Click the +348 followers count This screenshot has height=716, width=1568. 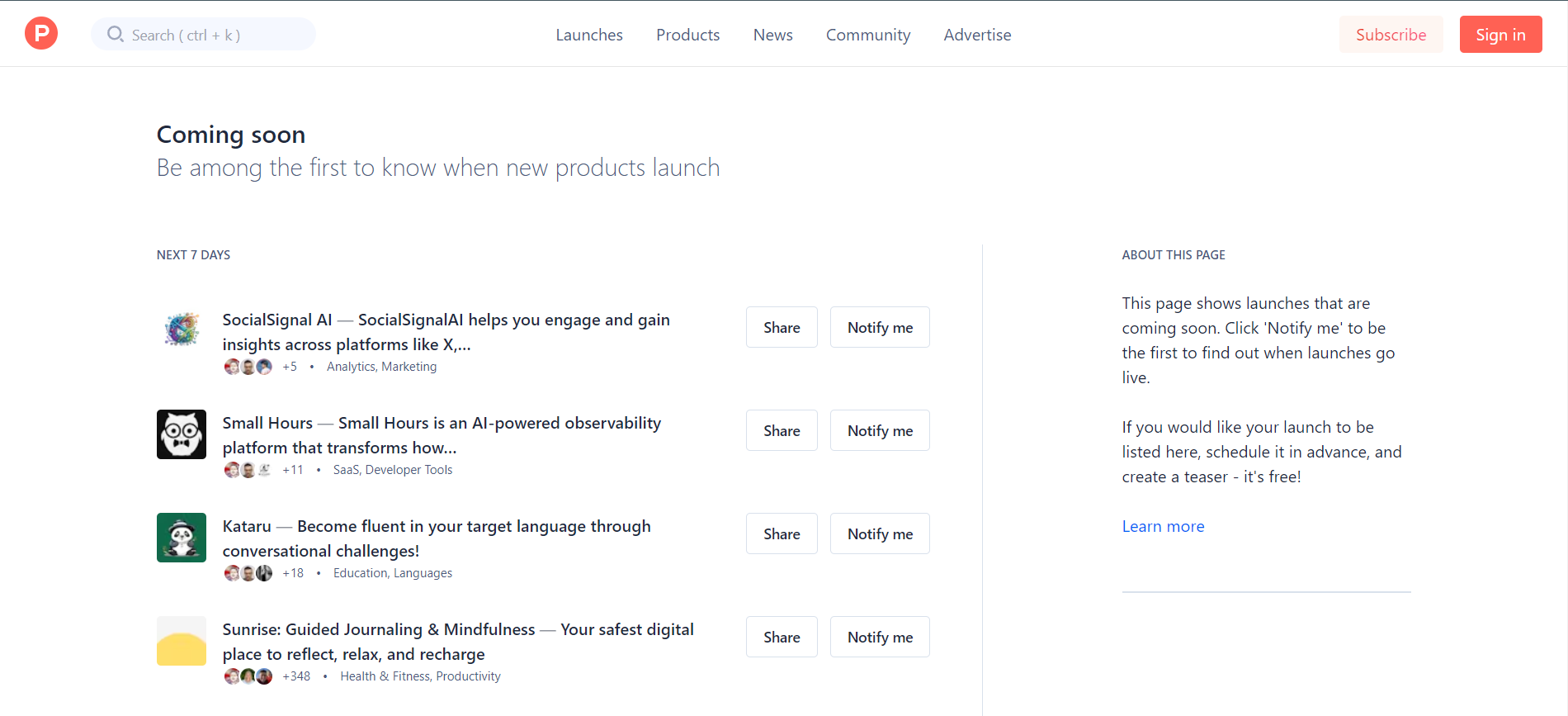click(296, 676)
